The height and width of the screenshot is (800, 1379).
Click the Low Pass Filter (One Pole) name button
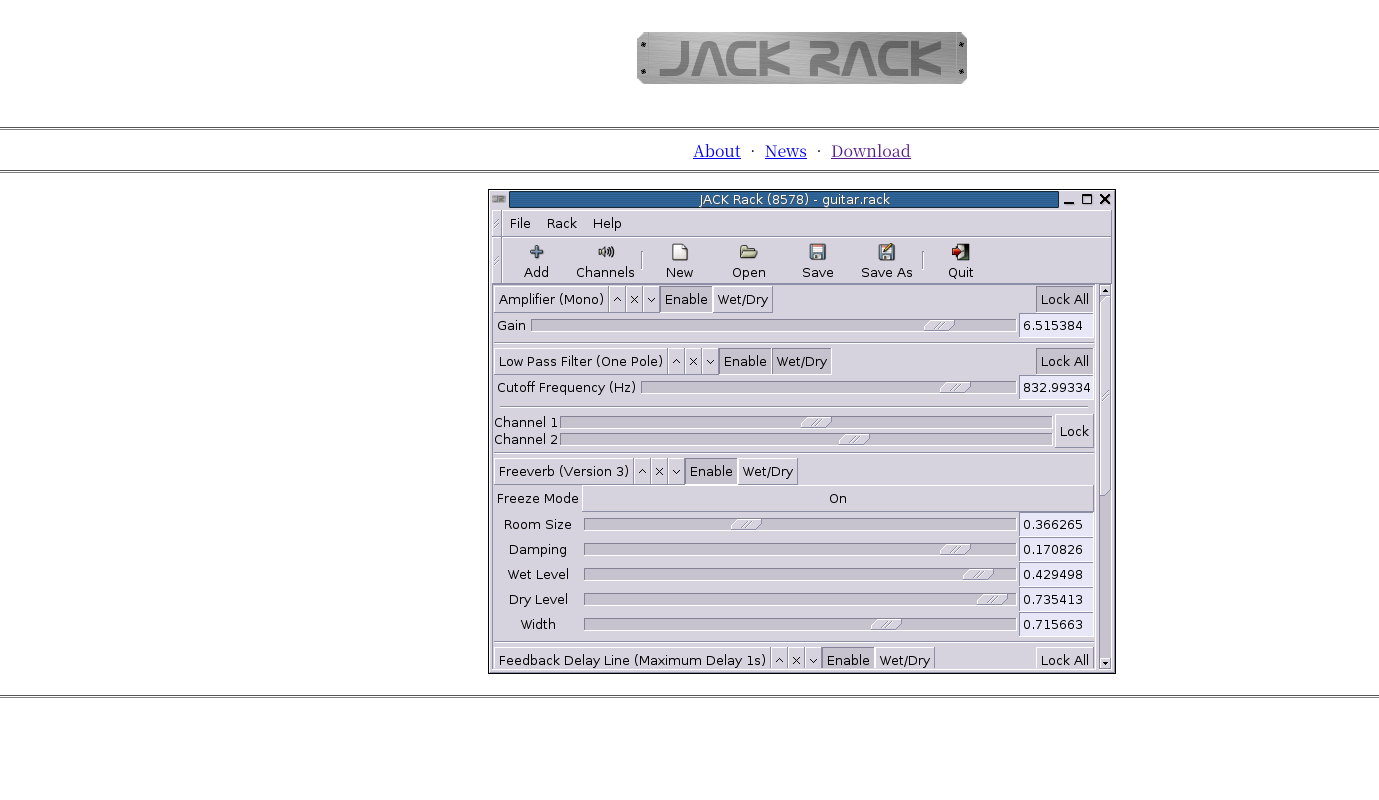[581, 361]
